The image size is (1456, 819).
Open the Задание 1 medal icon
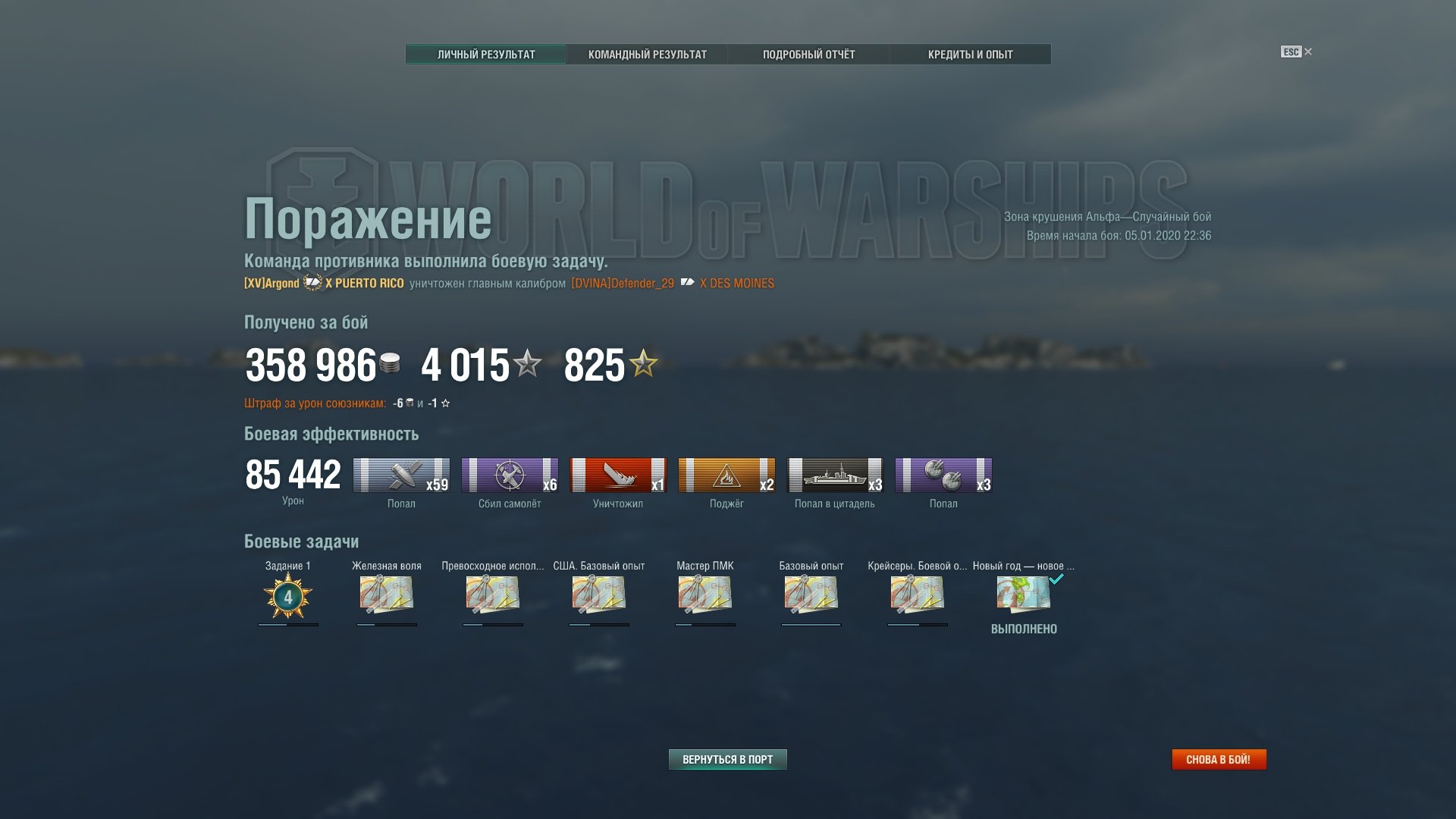point(288,596)
